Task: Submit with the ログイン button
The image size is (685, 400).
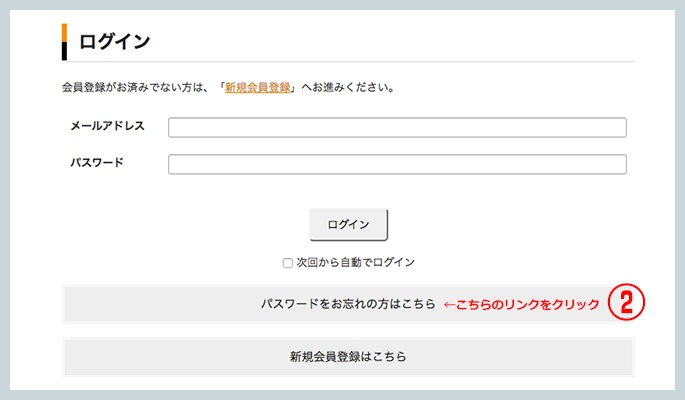Action: [348, 224]
